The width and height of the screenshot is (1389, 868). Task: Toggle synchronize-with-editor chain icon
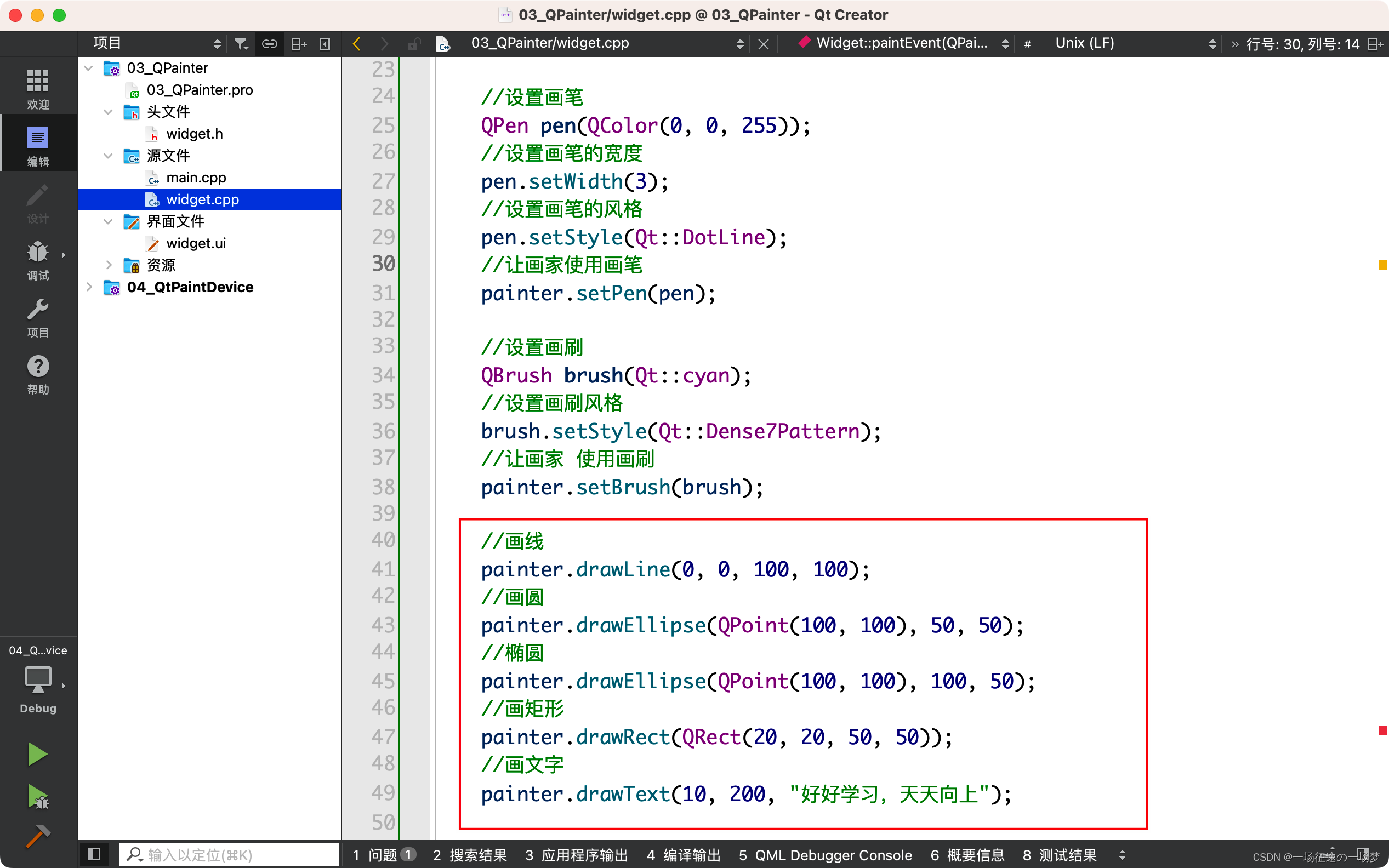[x=269, y=43]
